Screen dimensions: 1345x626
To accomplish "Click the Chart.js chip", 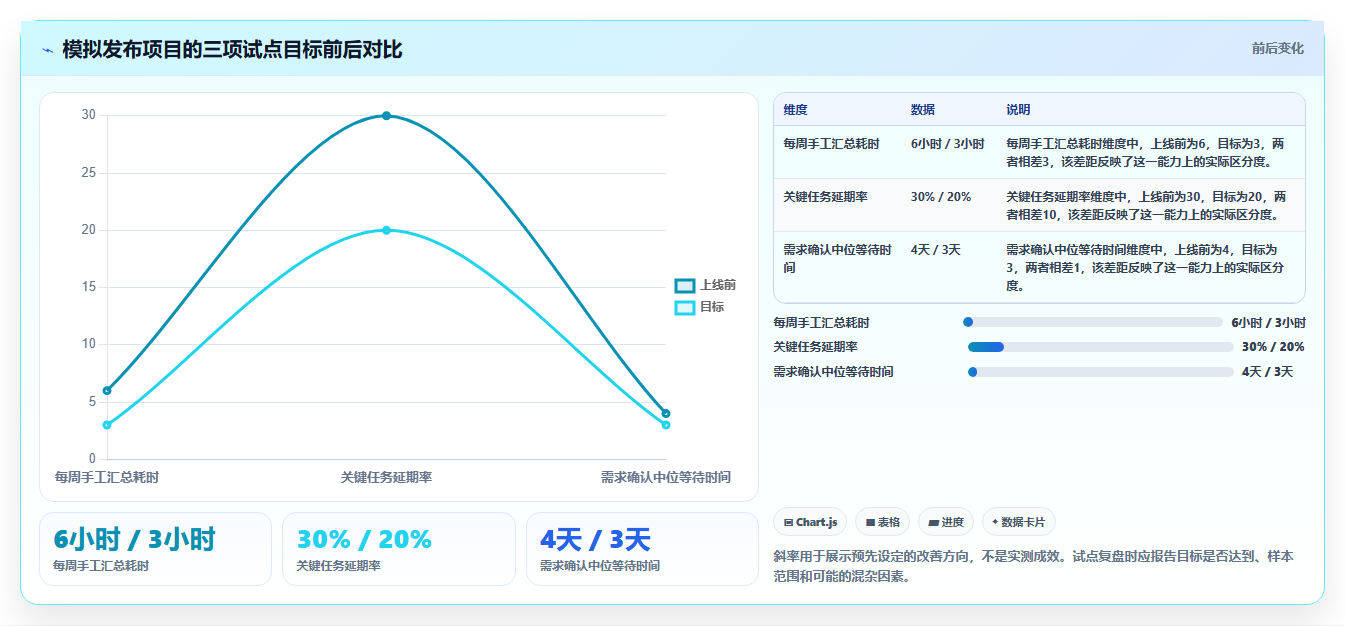I will pos(810,522).
